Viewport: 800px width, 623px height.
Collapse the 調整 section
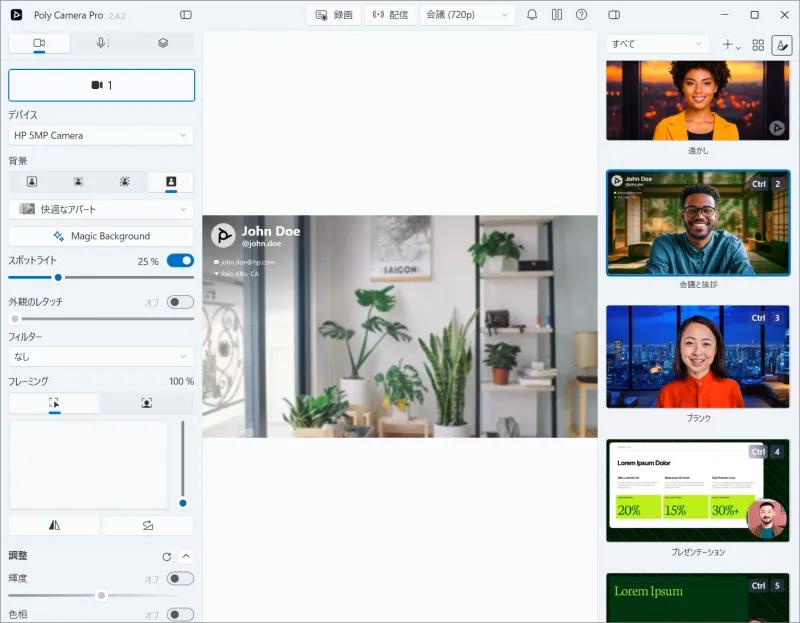point(186,557)
